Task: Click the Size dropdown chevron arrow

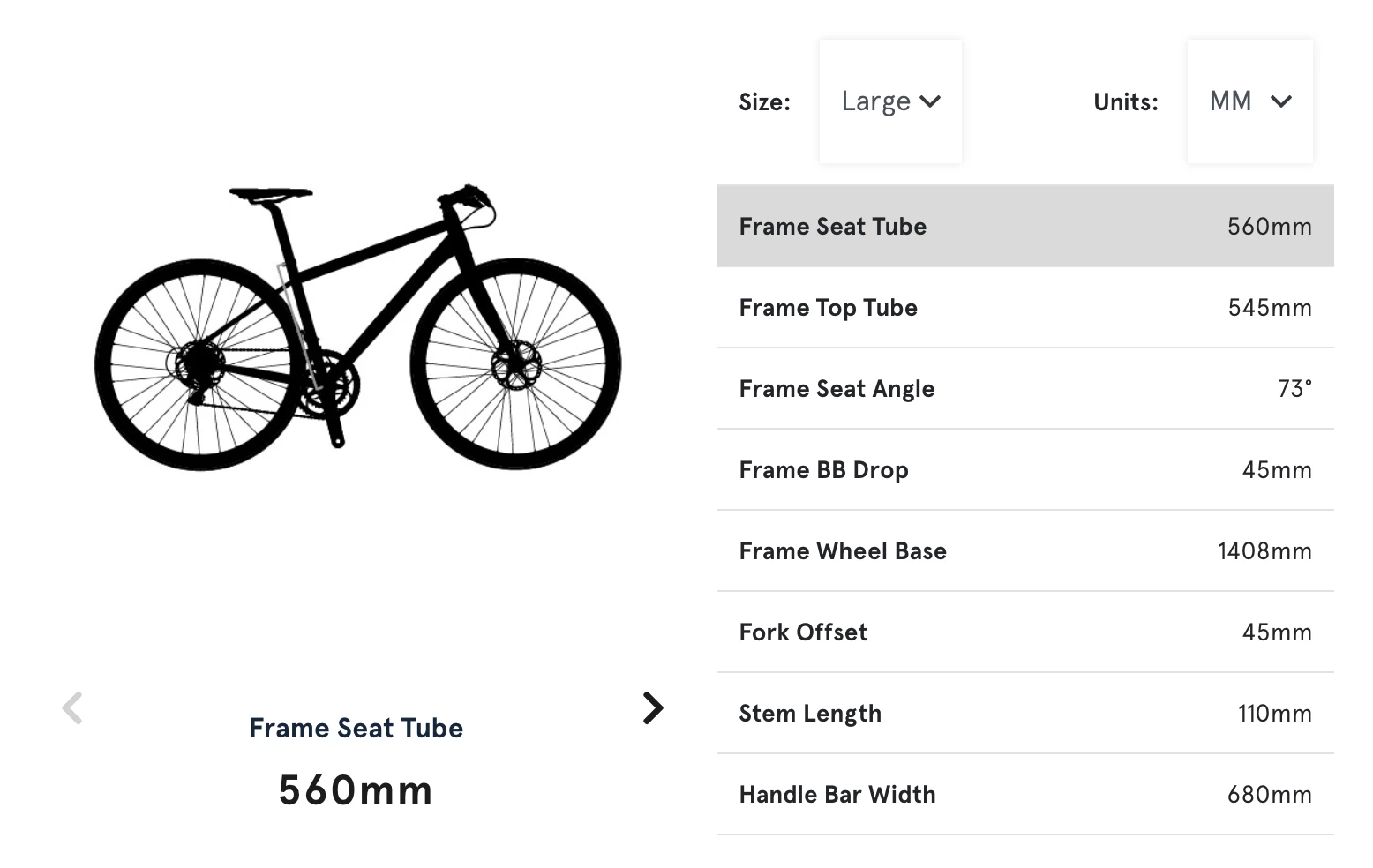Action: pyautogui.click(x=931, y=101)
